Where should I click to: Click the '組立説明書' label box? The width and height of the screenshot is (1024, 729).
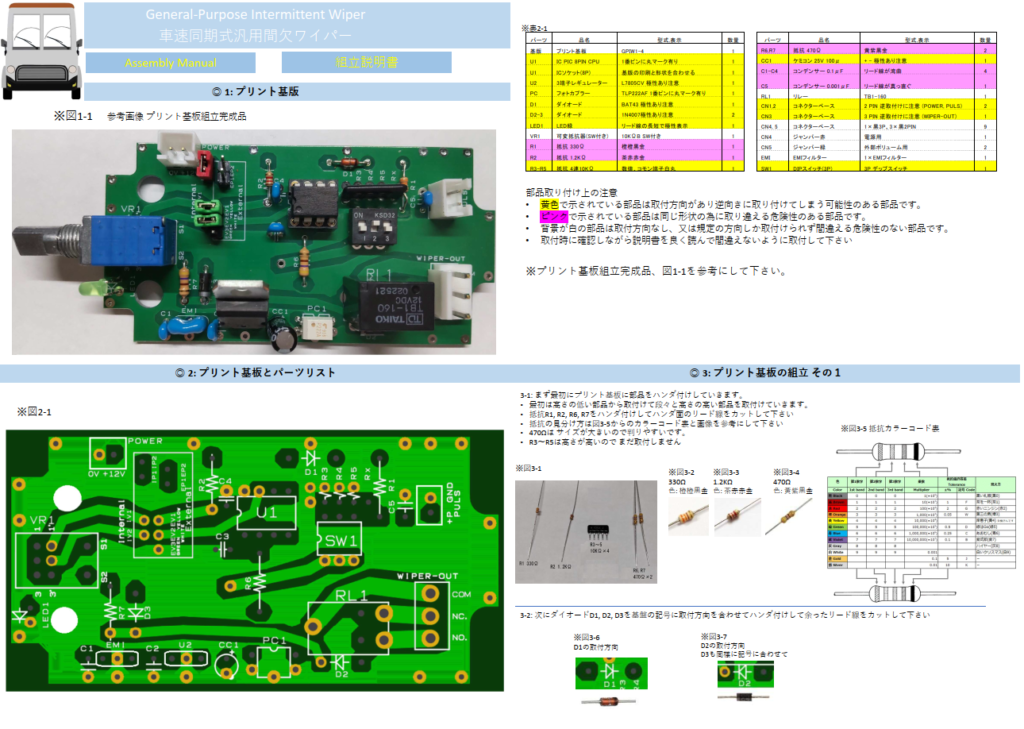366,62
